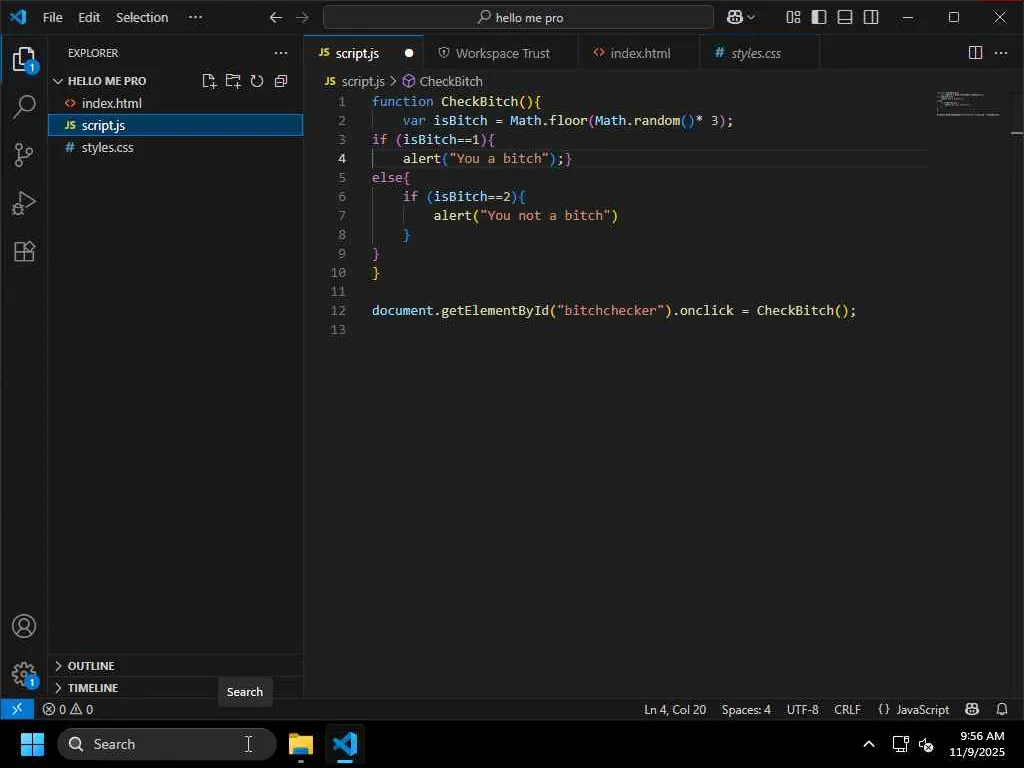1024x768 pixels.
Task: Open the Search view in activity bar
Action: pos(24,107)
